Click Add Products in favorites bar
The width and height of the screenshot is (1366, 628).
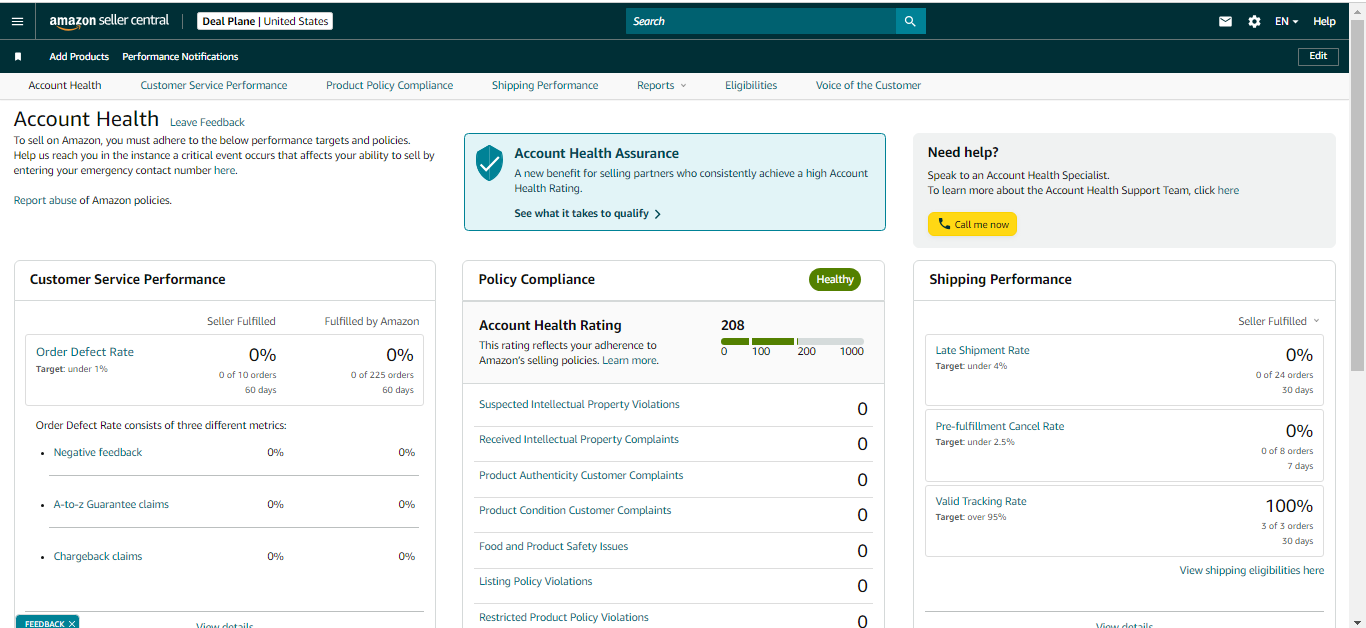79,57
